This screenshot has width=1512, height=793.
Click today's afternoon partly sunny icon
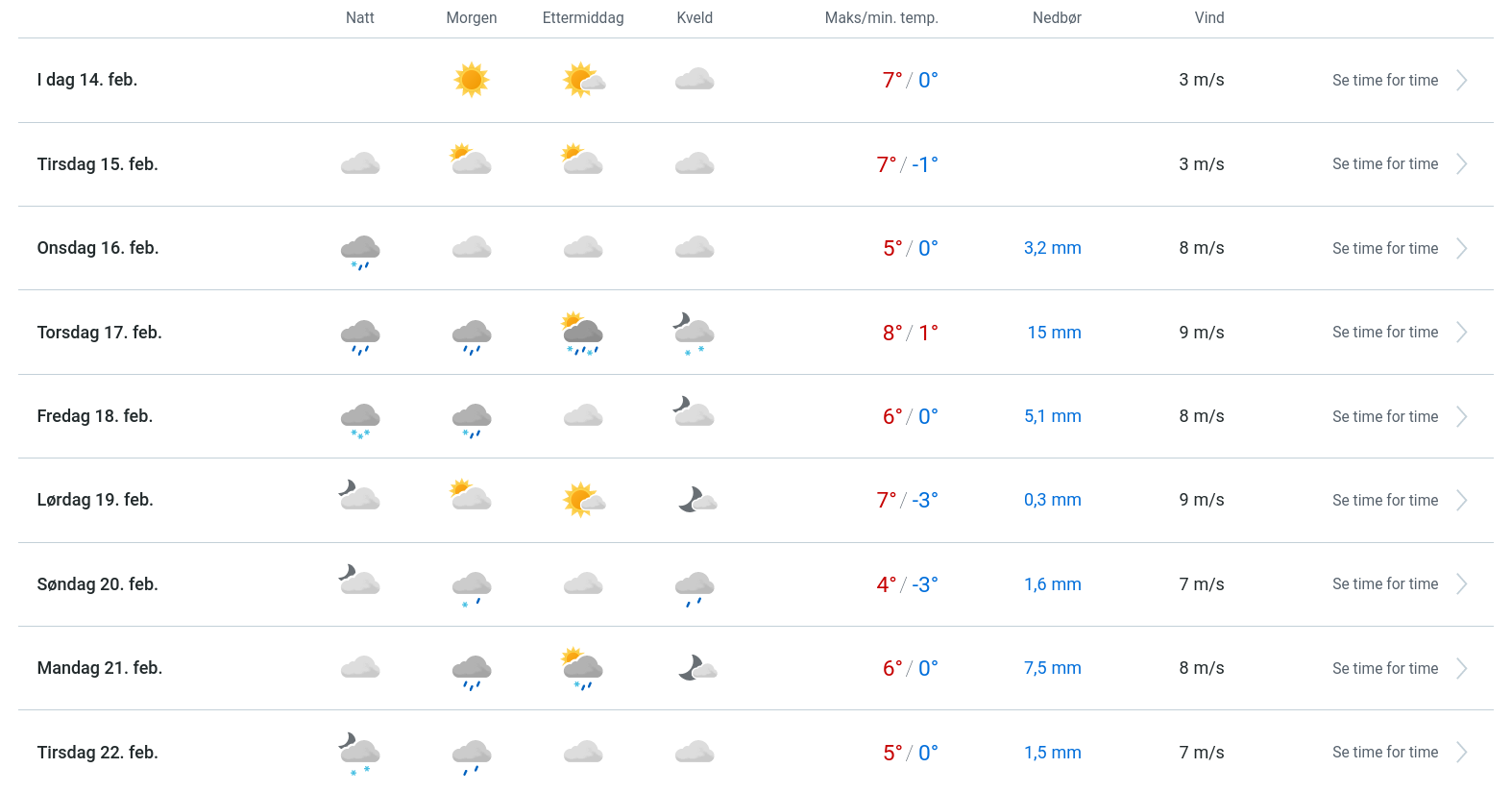[583, 80]
